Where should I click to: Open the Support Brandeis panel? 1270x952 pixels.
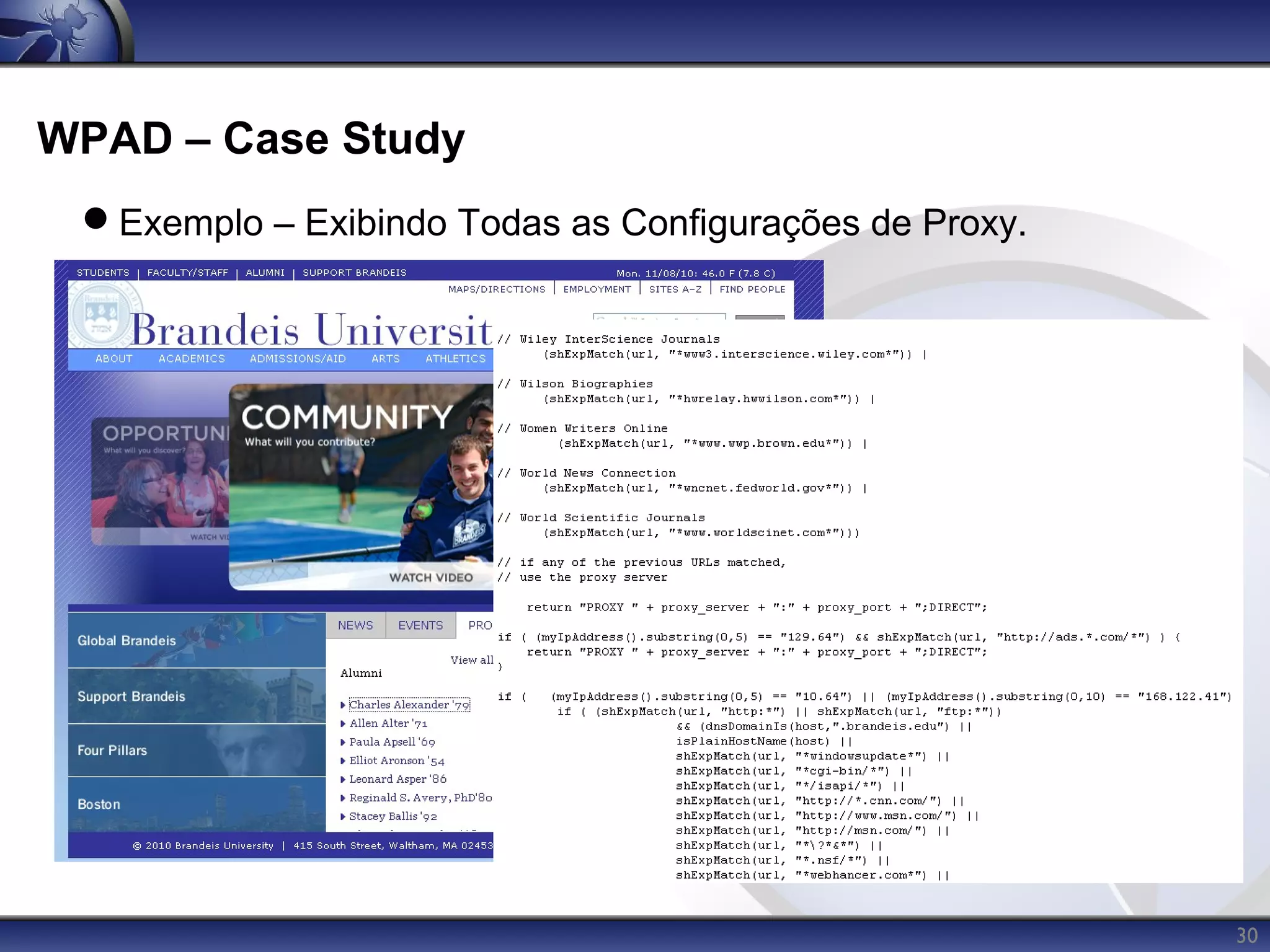(197, 696)
